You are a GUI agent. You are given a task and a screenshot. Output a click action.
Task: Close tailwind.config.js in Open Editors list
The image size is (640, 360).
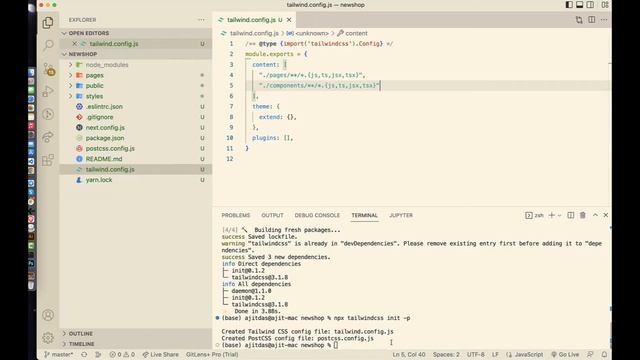click(74, 44)
